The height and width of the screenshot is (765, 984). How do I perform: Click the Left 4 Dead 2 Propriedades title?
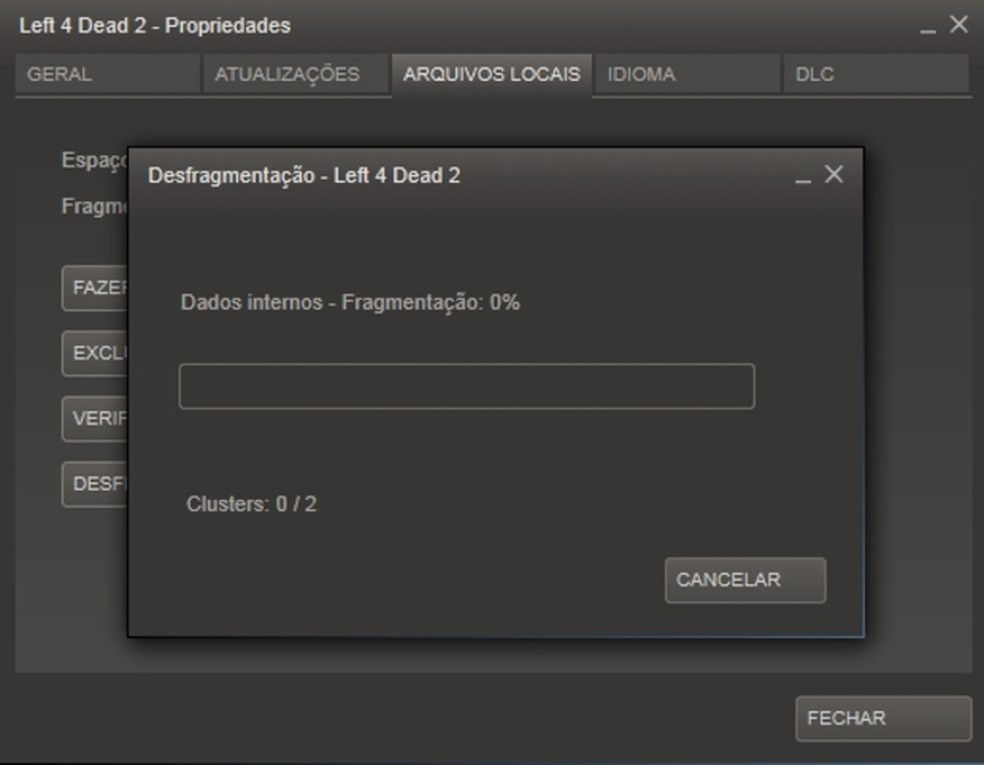pyautogui.click(x=155, y=26)
